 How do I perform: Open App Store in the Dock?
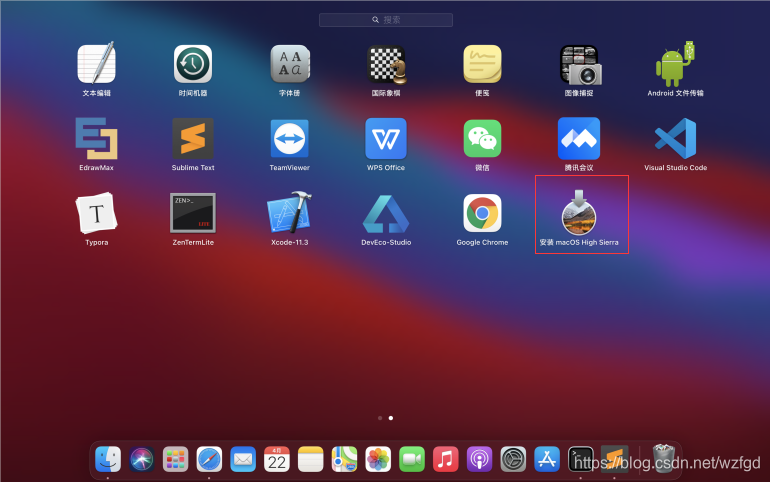point(547,459)
